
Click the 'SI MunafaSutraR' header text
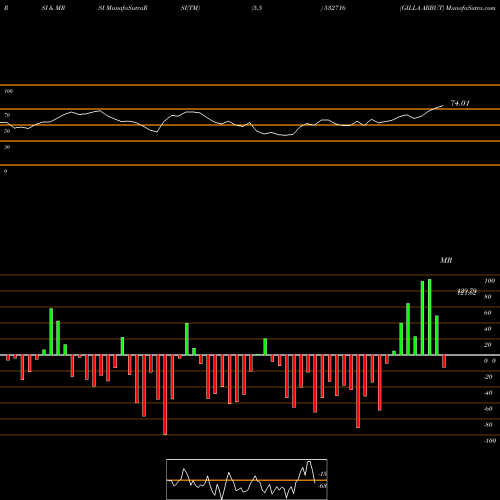[123, 8]
